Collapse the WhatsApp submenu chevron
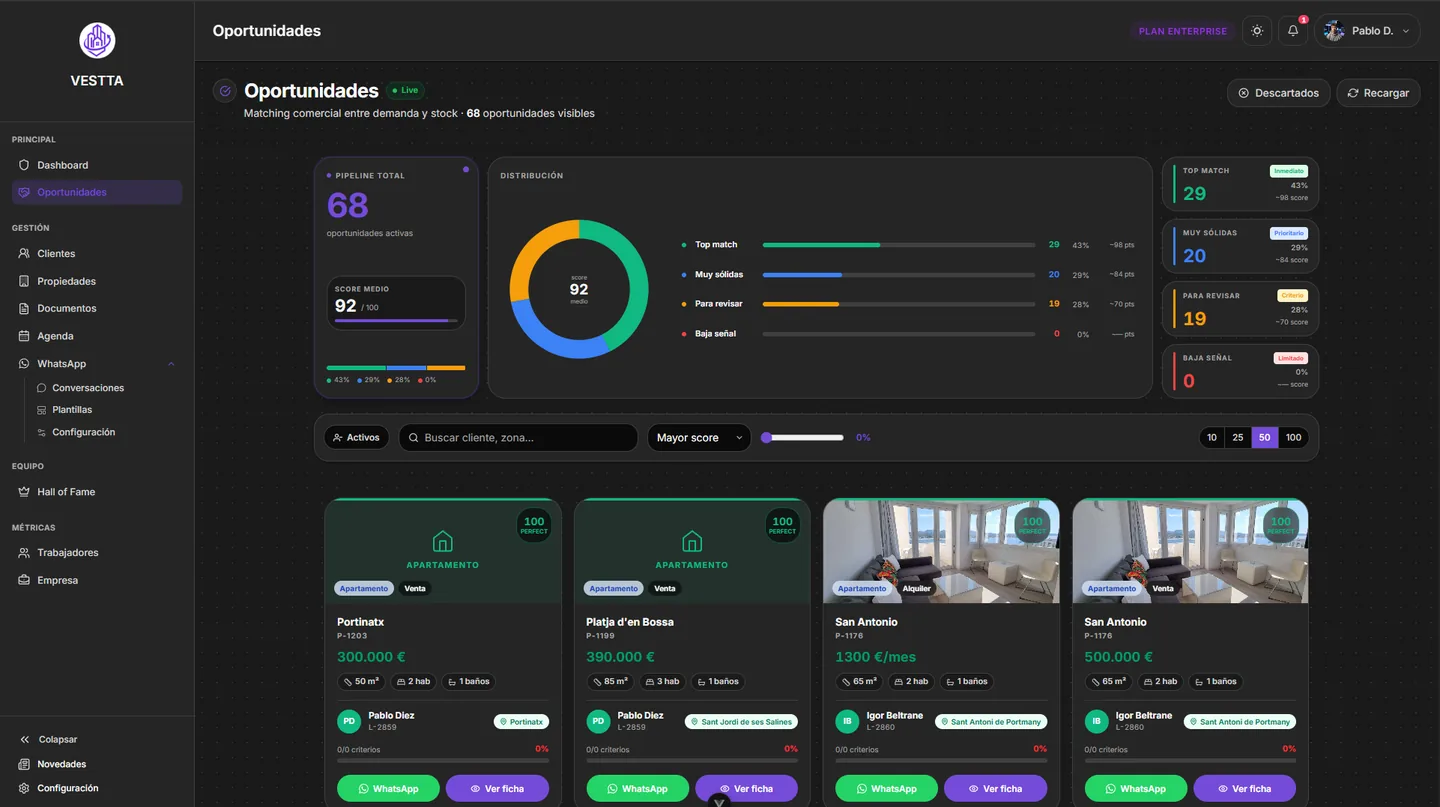This screenshot has width=1440, height=807. pos(171,364)
